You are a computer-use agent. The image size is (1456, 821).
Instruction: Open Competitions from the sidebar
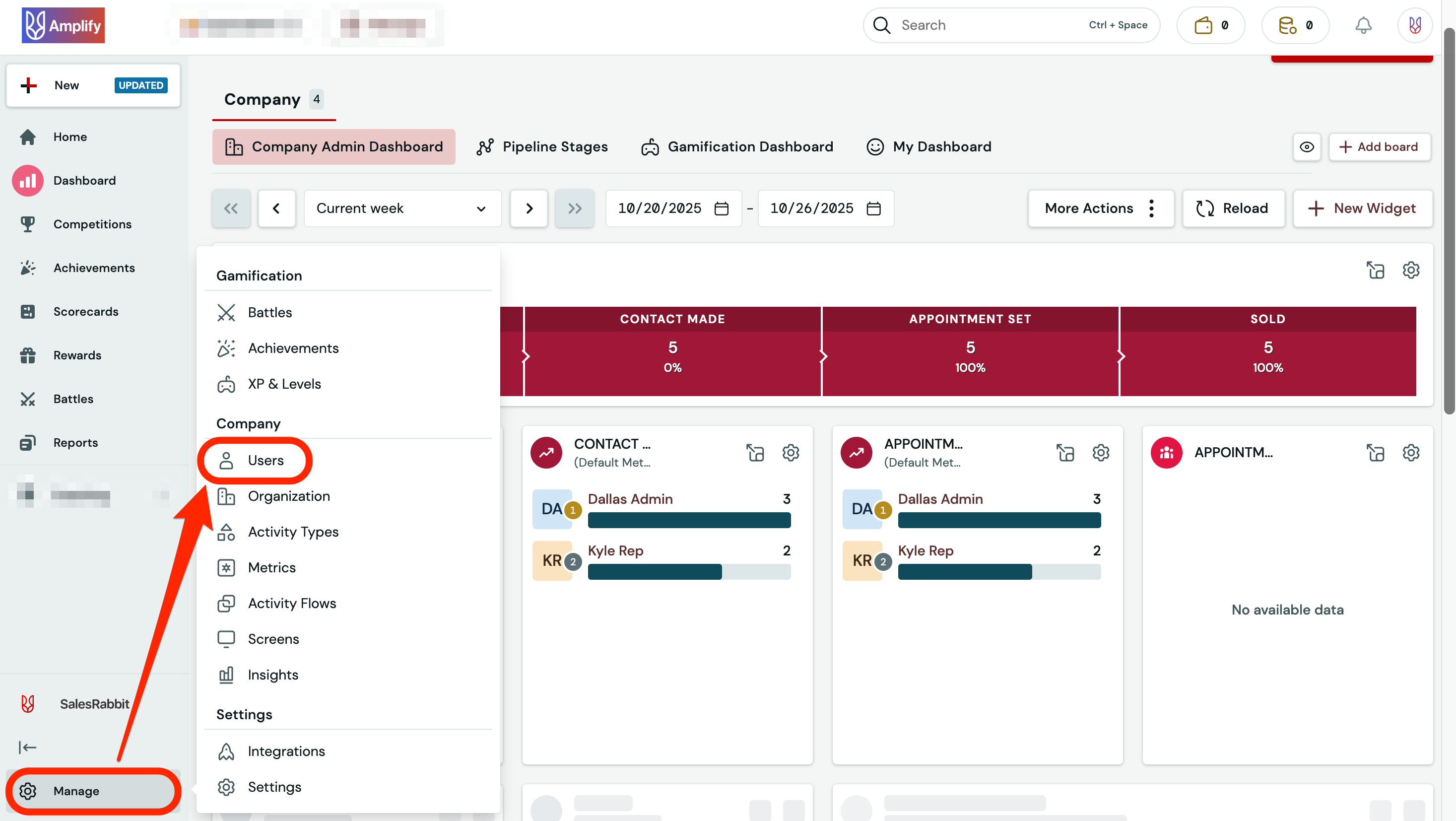pyautogui.click(x=27, y=224)
